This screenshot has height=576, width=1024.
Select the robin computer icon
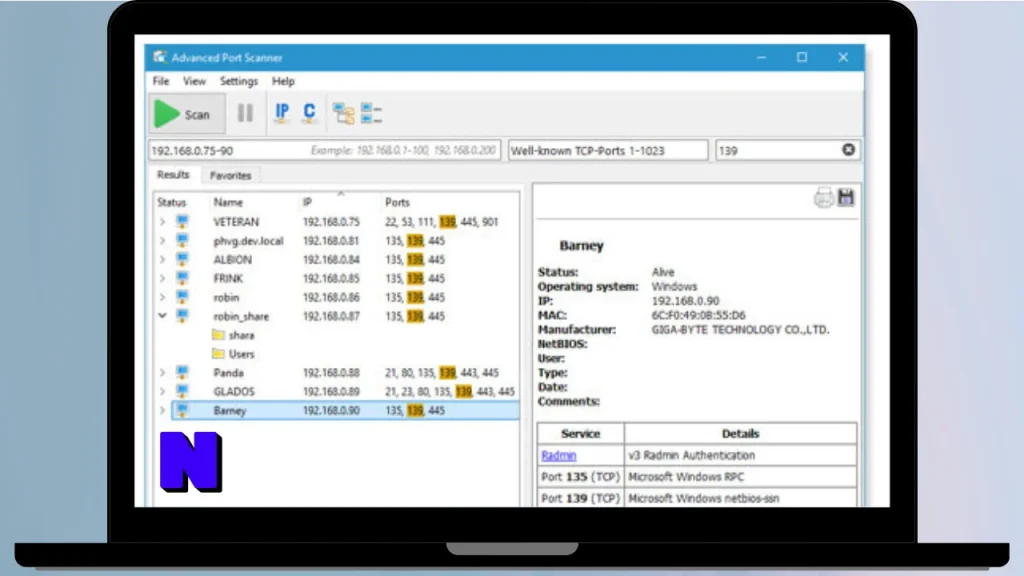[x=182, y=297]
